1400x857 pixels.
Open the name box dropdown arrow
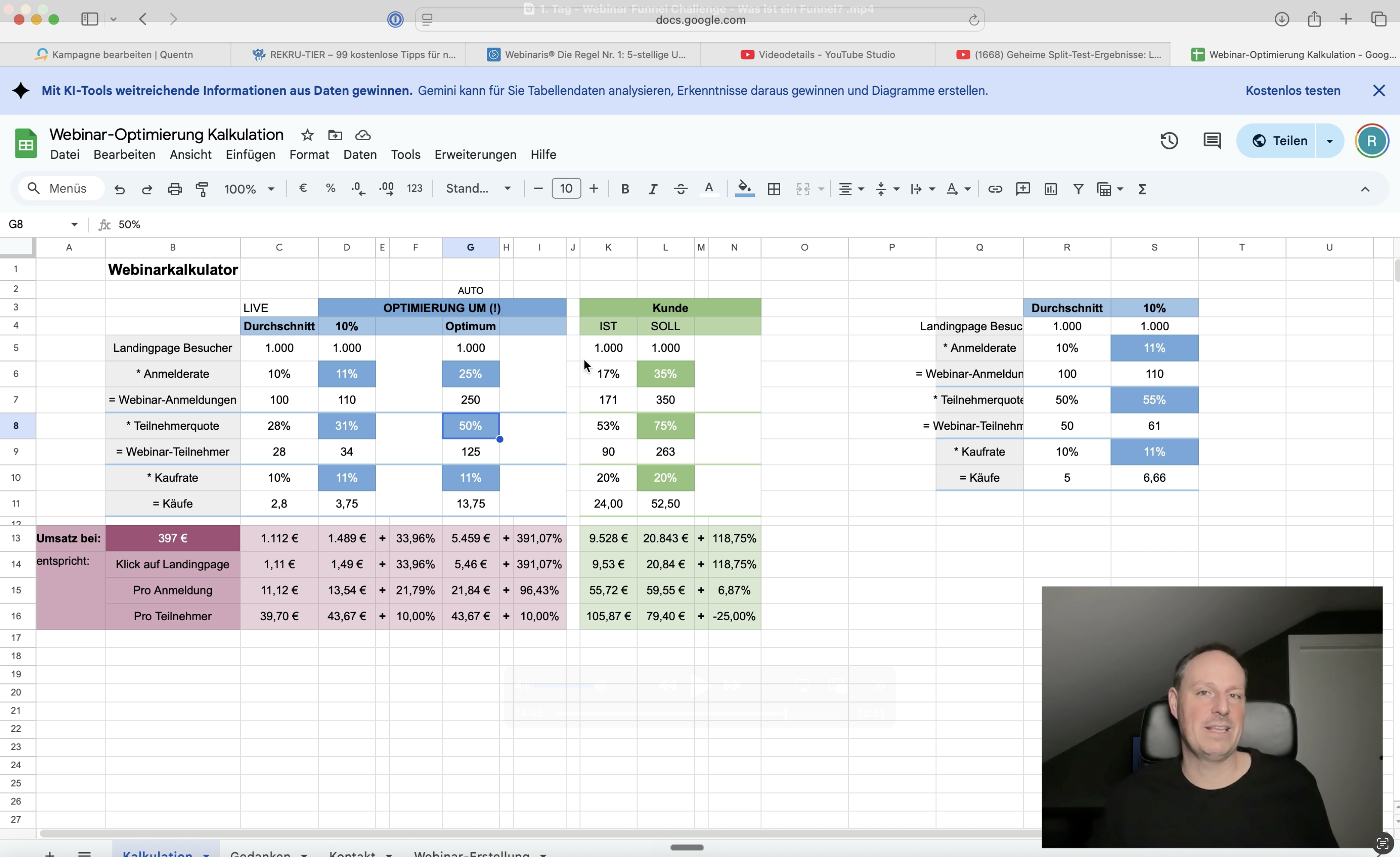click(75, 224)
